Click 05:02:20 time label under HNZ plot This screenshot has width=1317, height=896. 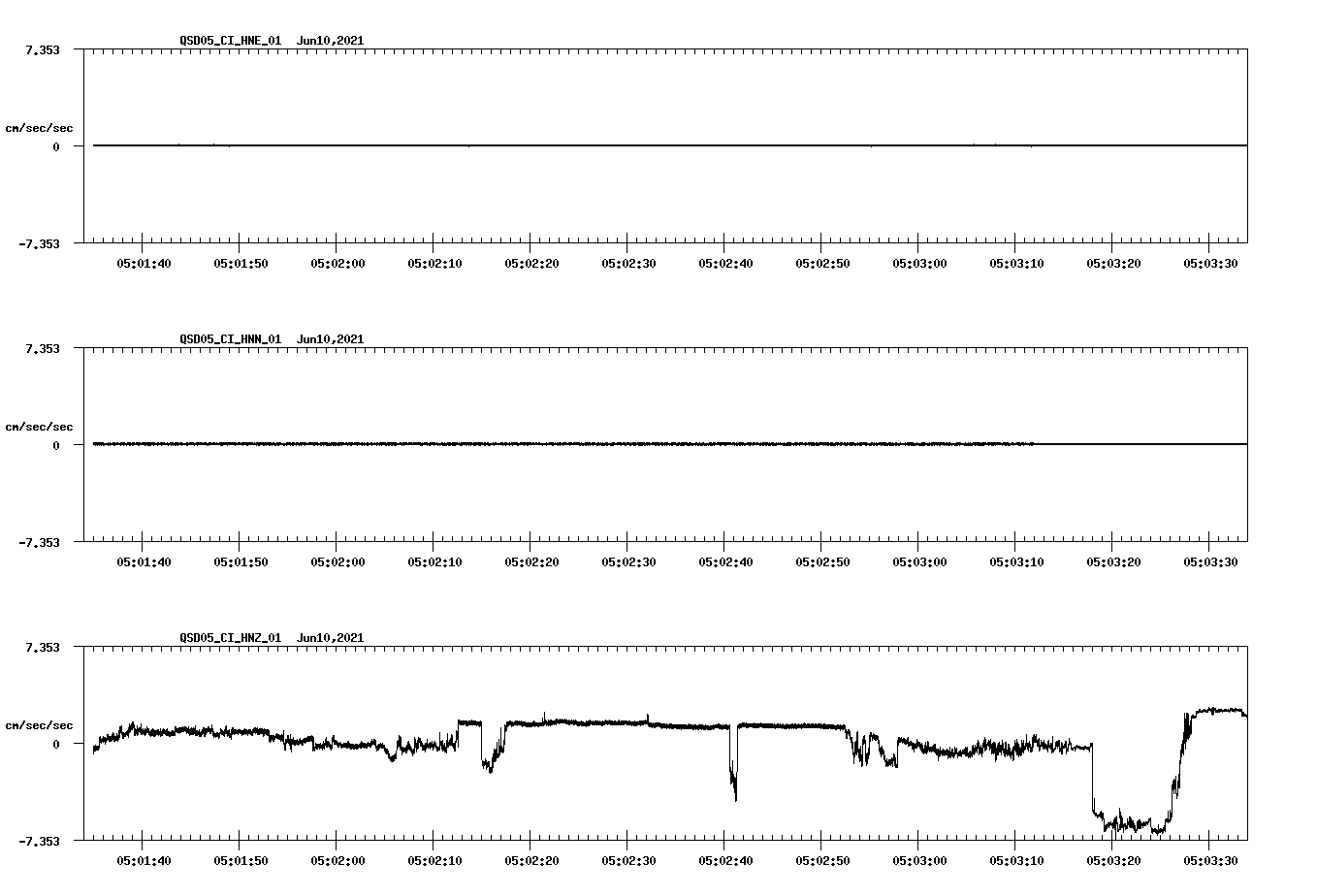point(531,860)
